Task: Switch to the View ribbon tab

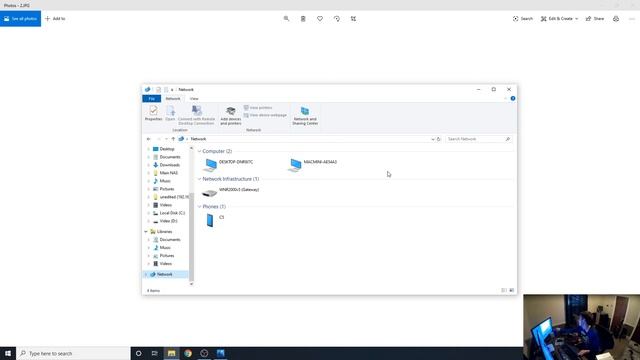Action: (194, 99)
